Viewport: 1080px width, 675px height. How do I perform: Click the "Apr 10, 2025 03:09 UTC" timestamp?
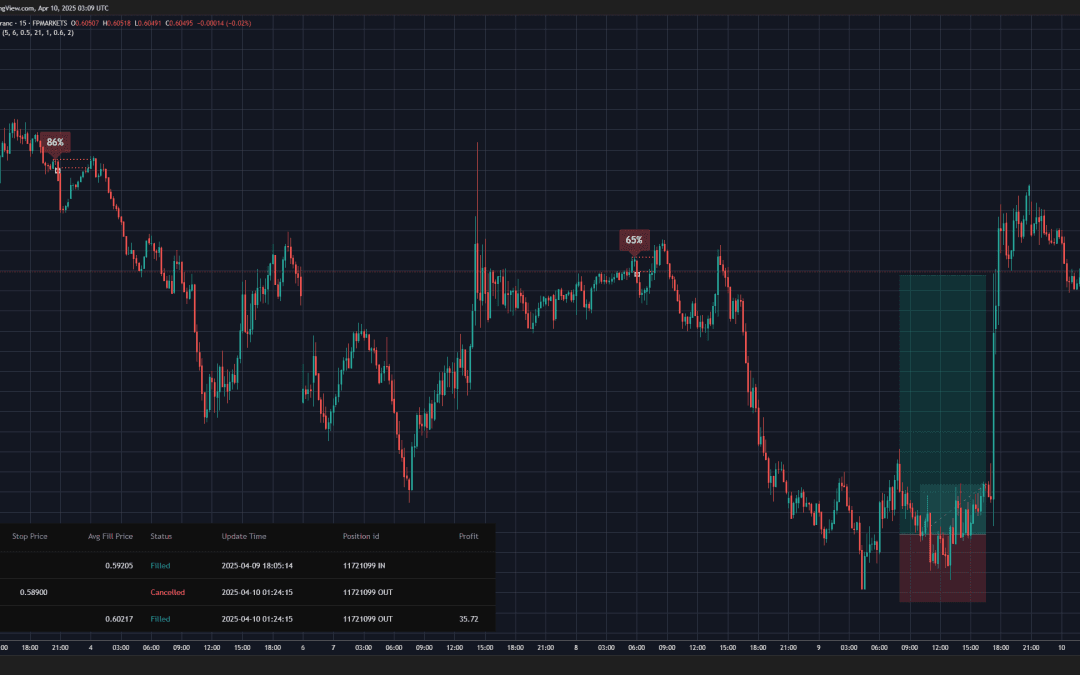74,8
